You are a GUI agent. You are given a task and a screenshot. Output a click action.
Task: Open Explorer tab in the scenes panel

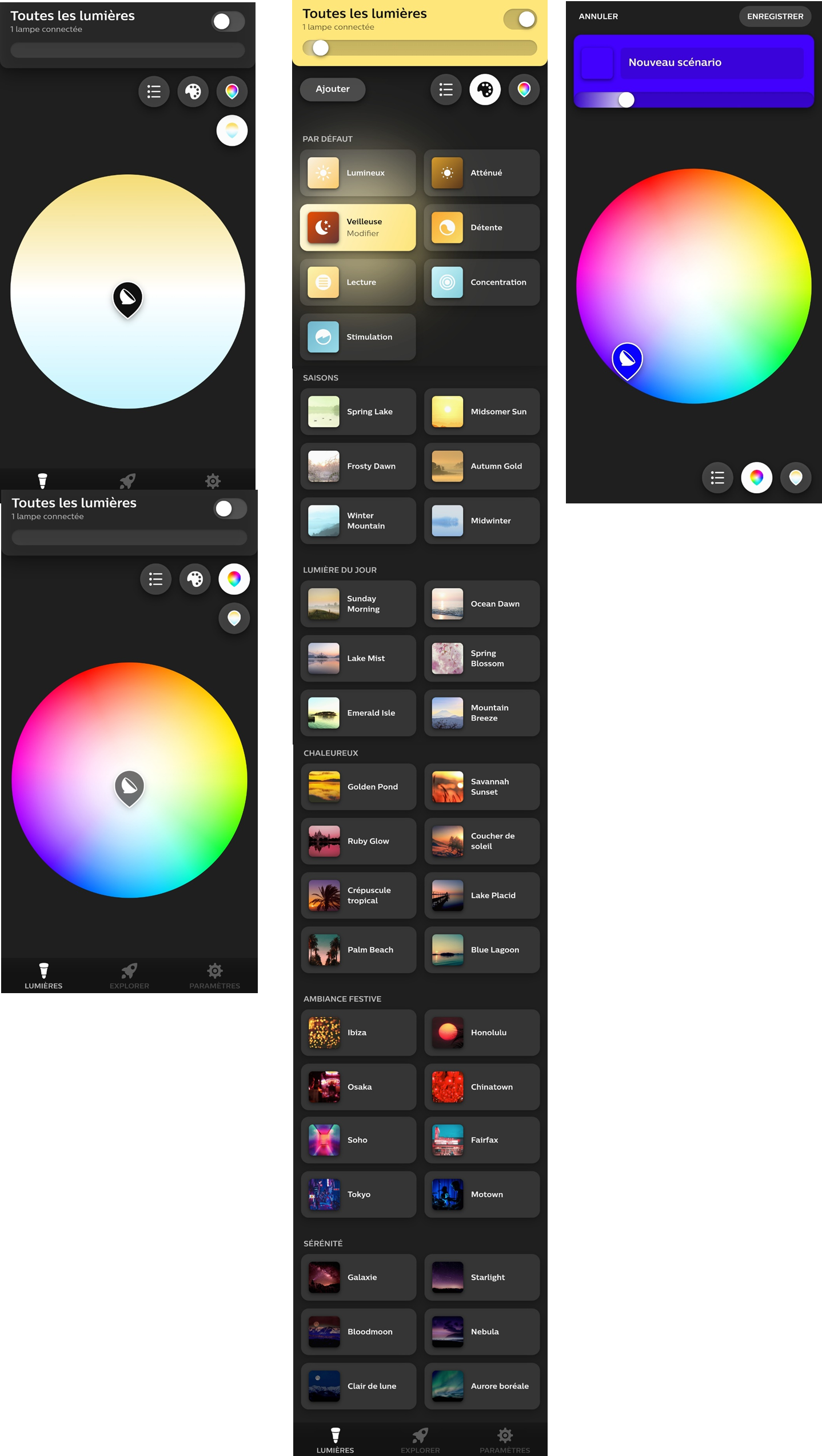[x=420, y=1440]
